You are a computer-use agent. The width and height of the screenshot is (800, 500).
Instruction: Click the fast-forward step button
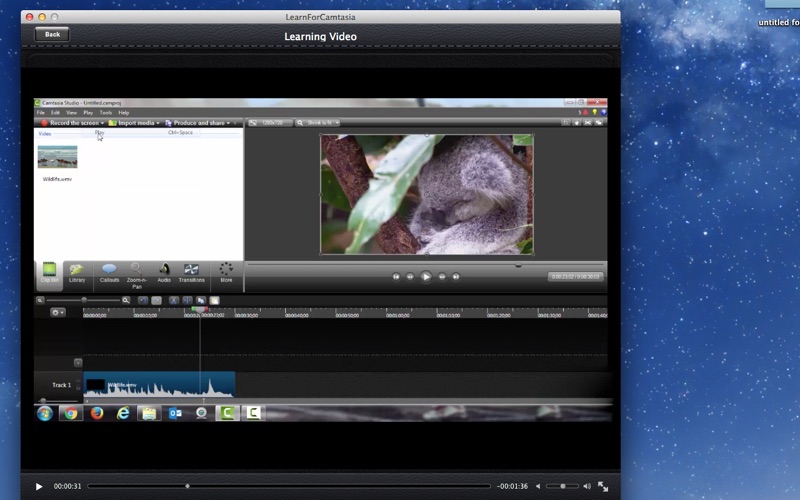(442, 277)
